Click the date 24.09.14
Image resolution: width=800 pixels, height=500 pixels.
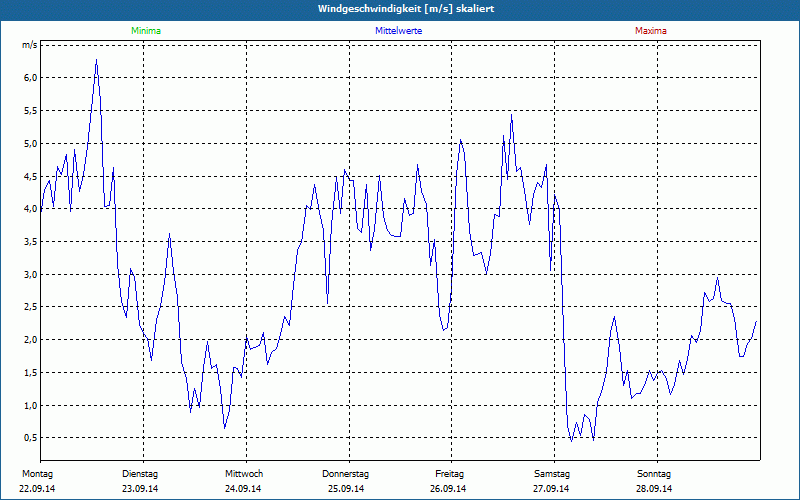(243, 489)
